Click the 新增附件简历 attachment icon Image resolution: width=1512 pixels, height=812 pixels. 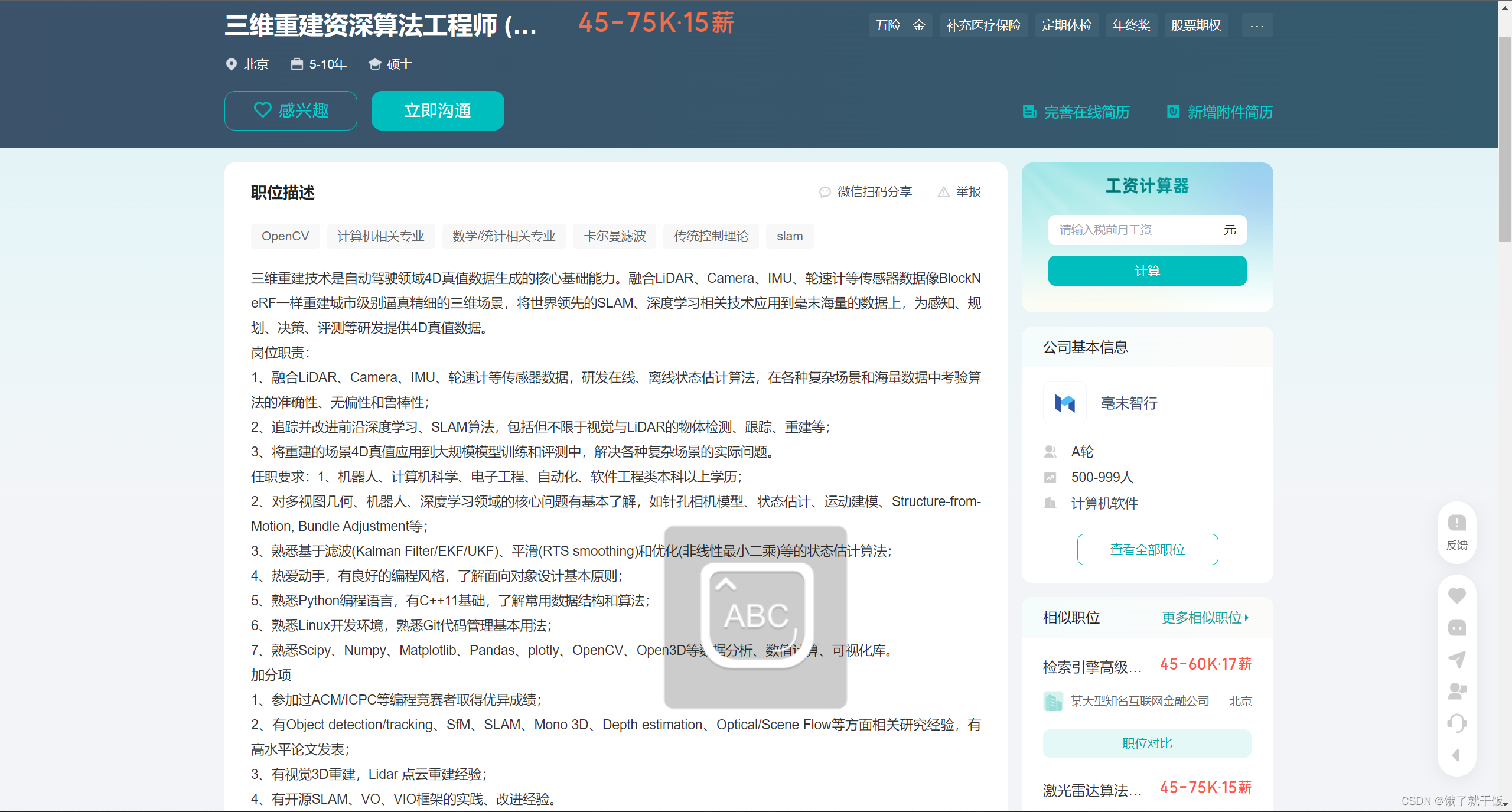(x=1173, y=111)
